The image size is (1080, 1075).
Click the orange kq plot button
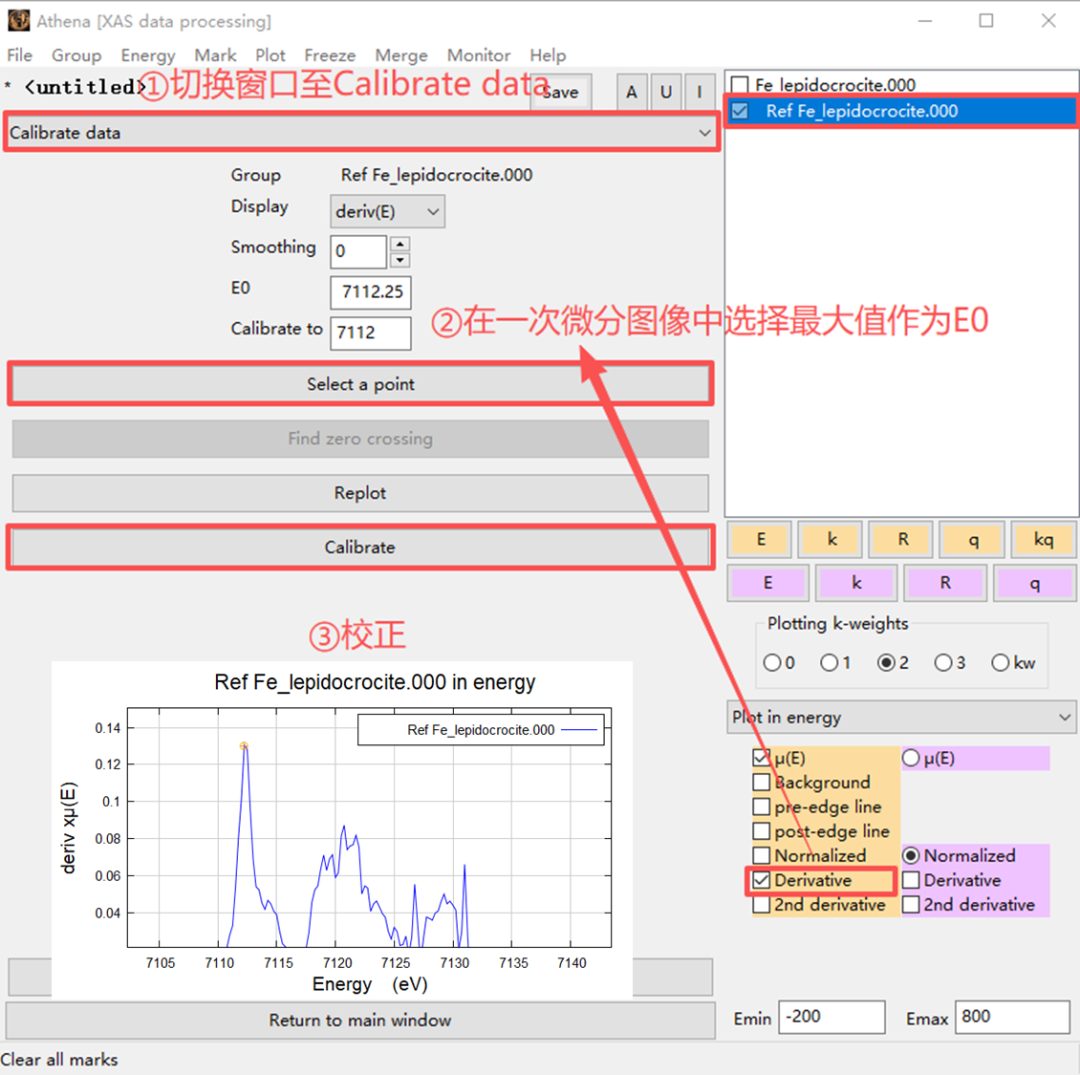pos(1043,539)
